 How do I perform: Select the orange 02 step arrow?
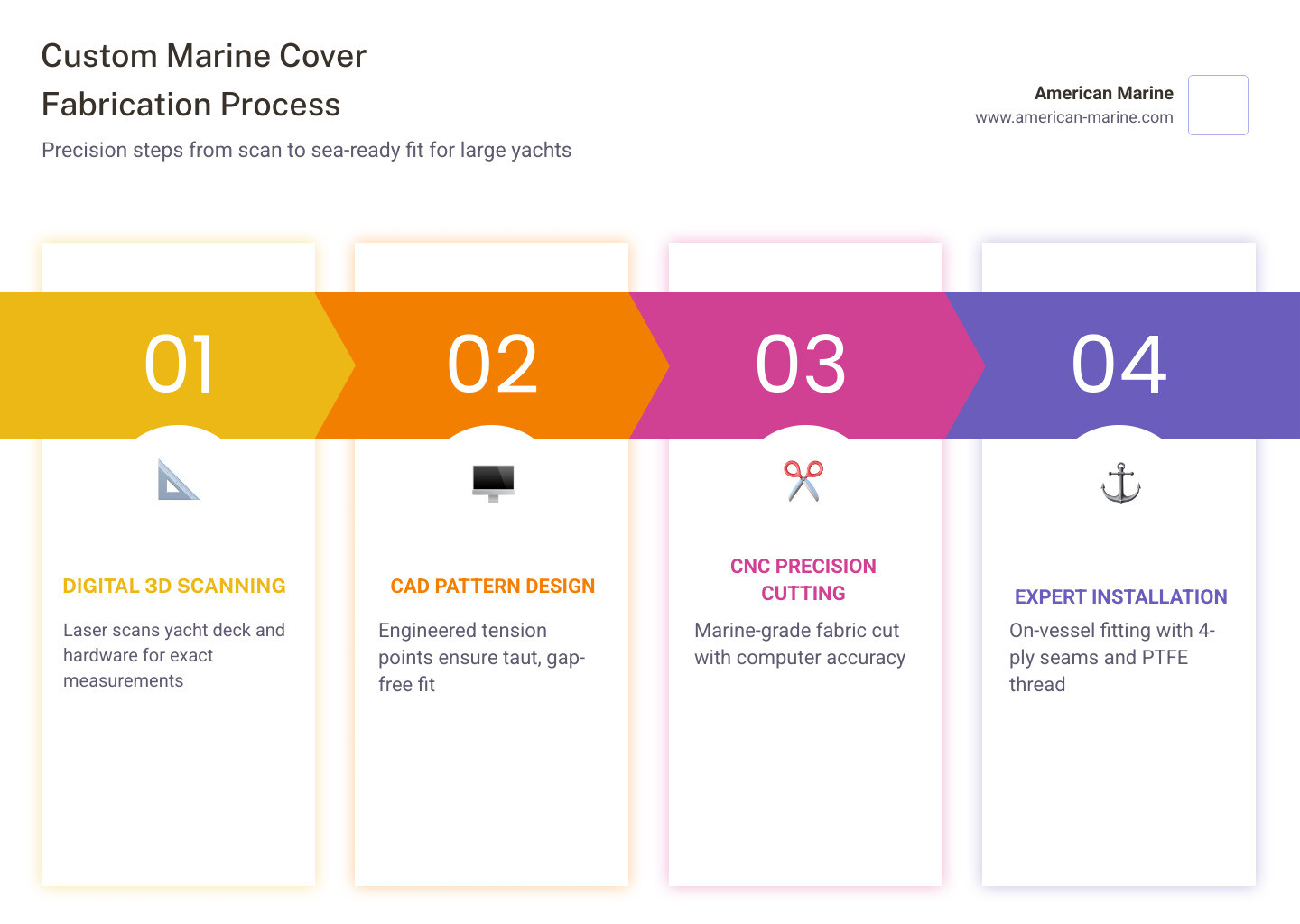(x=493, y=365)
